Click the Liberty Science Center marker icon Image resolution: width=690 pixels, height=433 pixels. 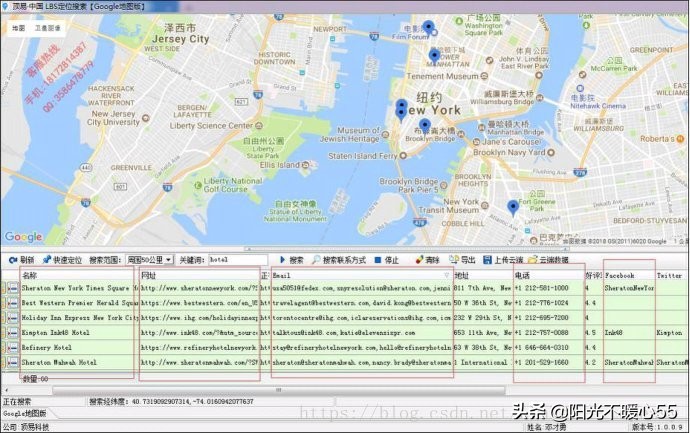point(259,126)
